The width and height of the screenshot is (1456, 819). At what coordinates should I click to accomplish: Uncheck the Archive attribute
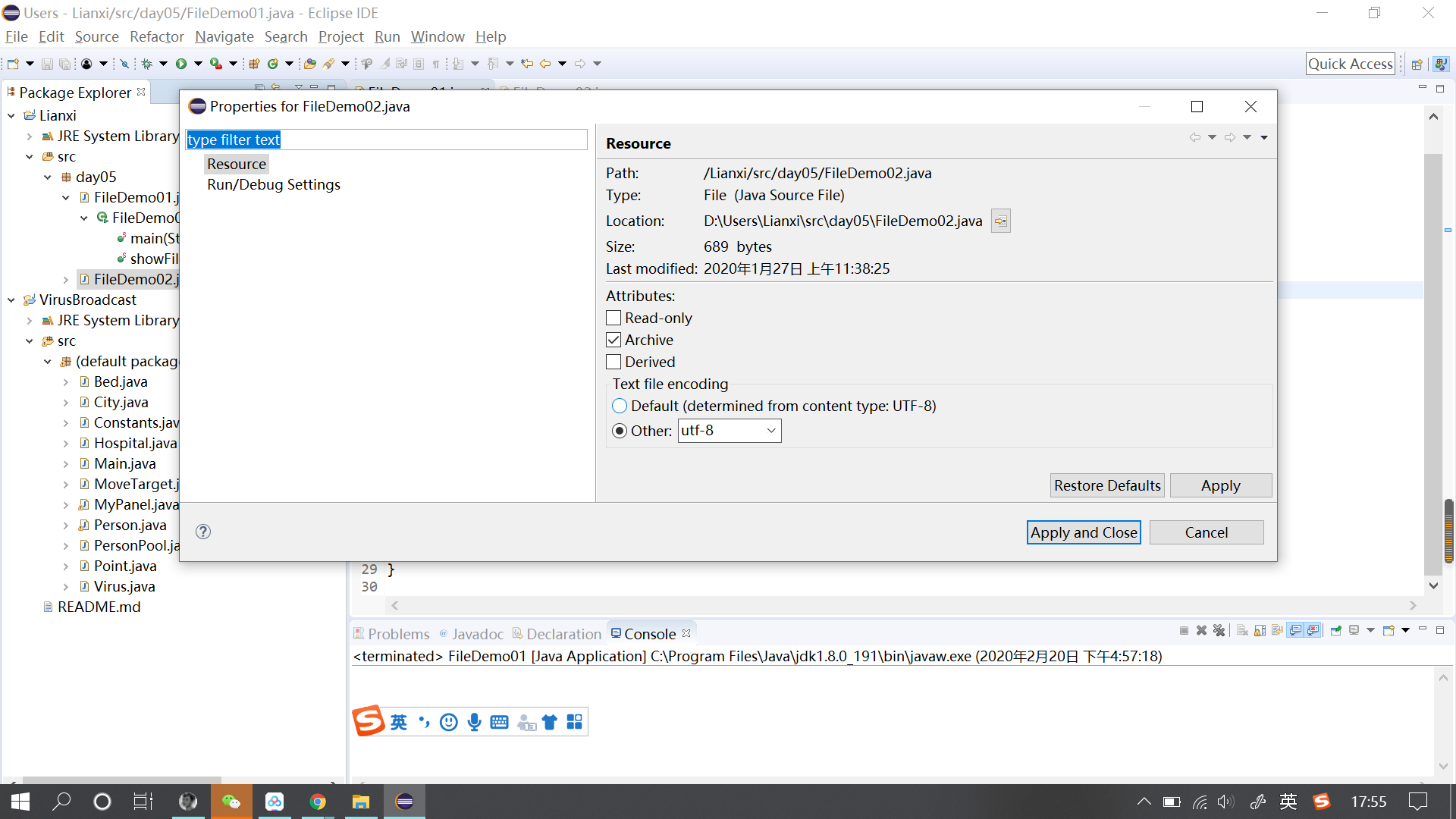(613, 340)
